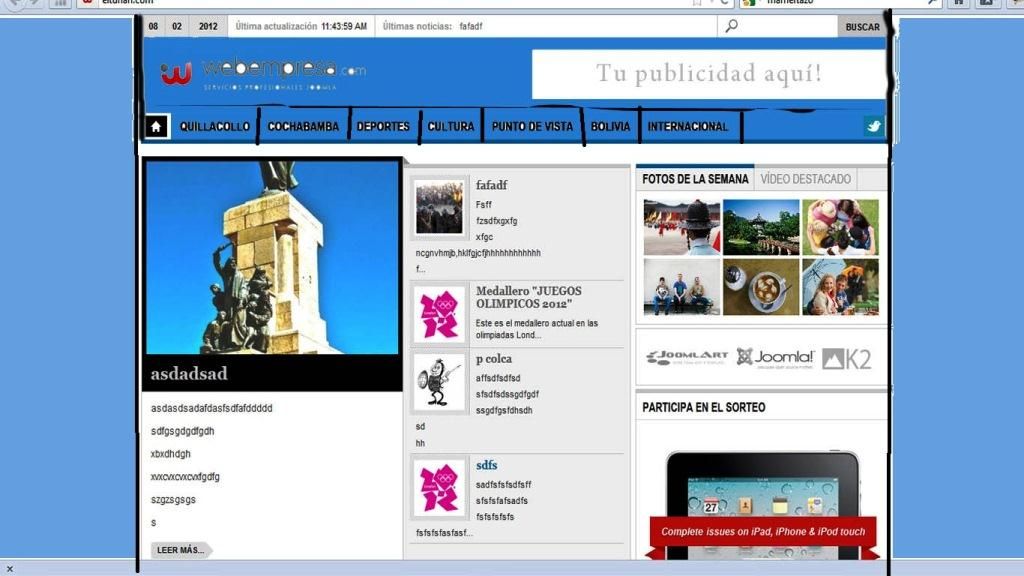View the three men sitting weekly photo
The width and height of the screenshot is (1024, 576).
pyautogui.click(x=681, y=287)
